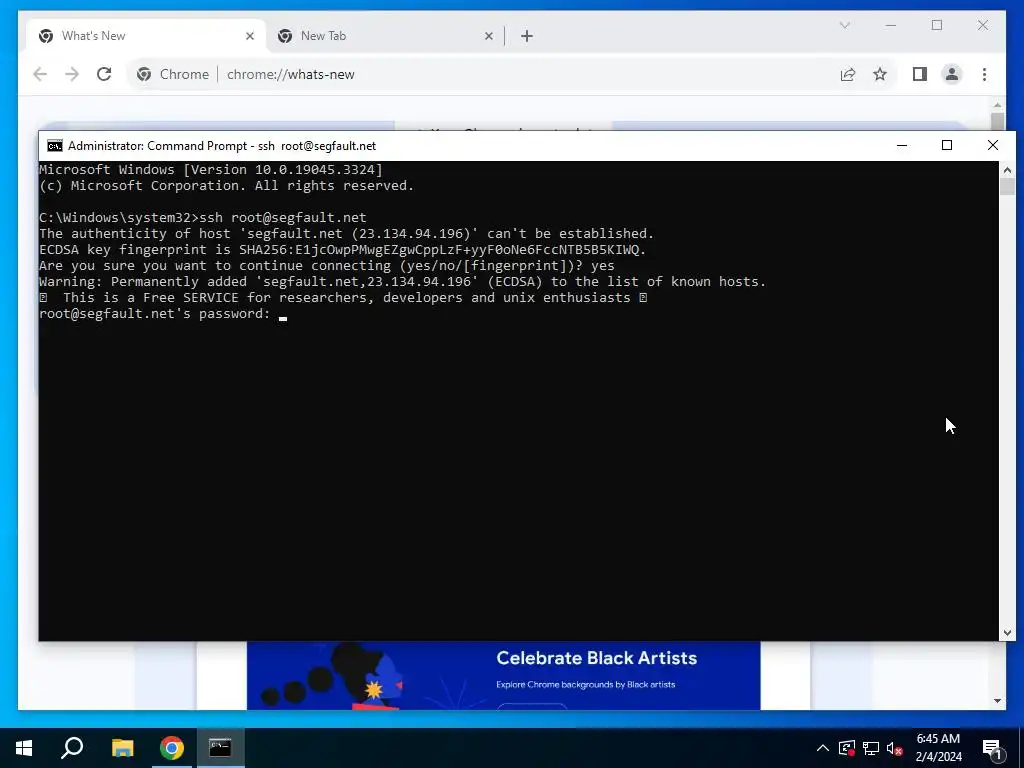The height and width of the screenshot is (768, 1024).
Task: Click the Microsoft Windows version line
Action: tap(211, 170)
